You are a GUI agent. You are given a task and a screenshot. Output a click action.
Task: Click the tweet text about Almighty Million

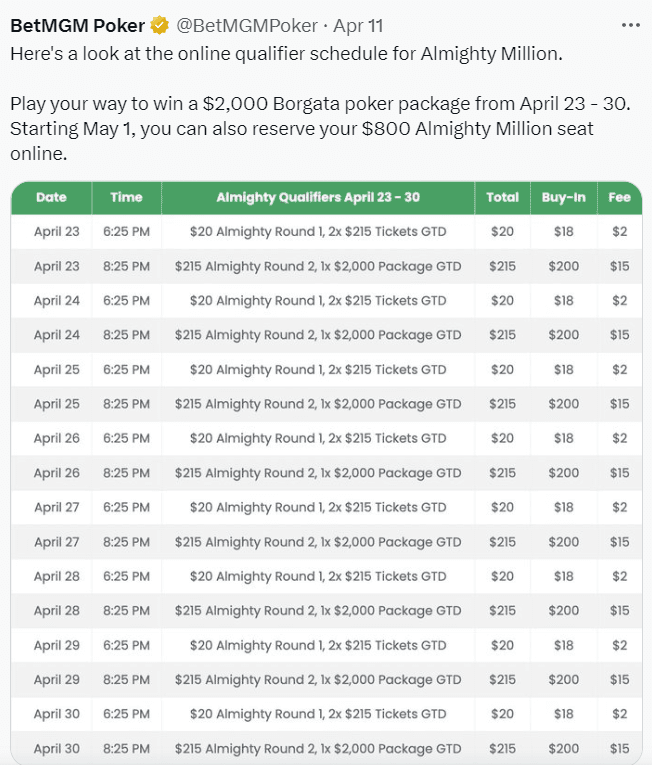click(321, 103)
